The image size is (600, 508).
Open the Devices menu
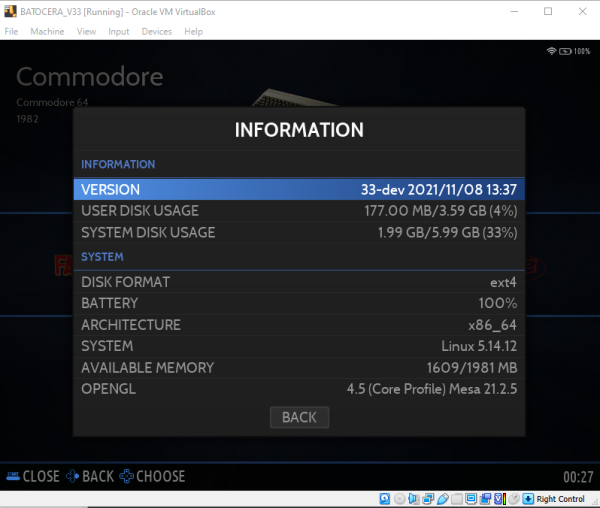coord(157,31)
